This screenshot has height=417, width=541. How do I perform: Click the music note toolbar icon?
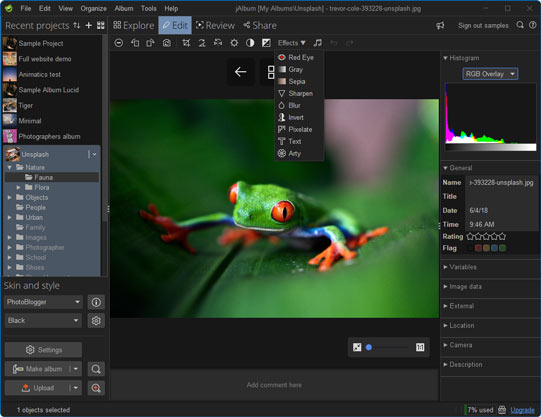point(317,43)
